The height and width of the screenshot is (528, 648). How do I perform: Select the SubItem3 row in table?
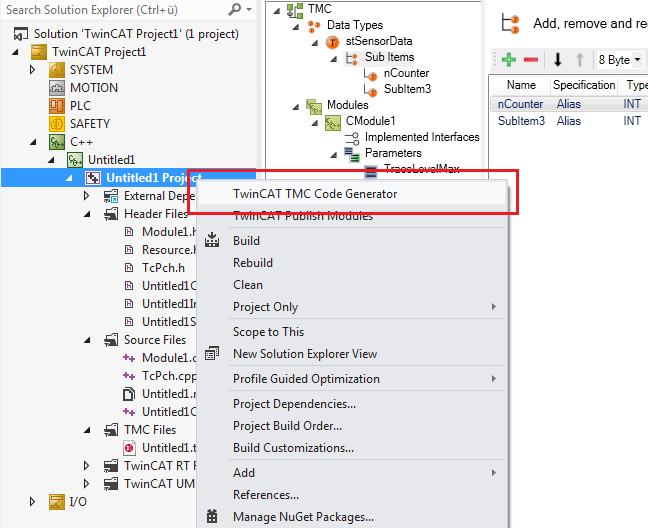coord(569,121)
